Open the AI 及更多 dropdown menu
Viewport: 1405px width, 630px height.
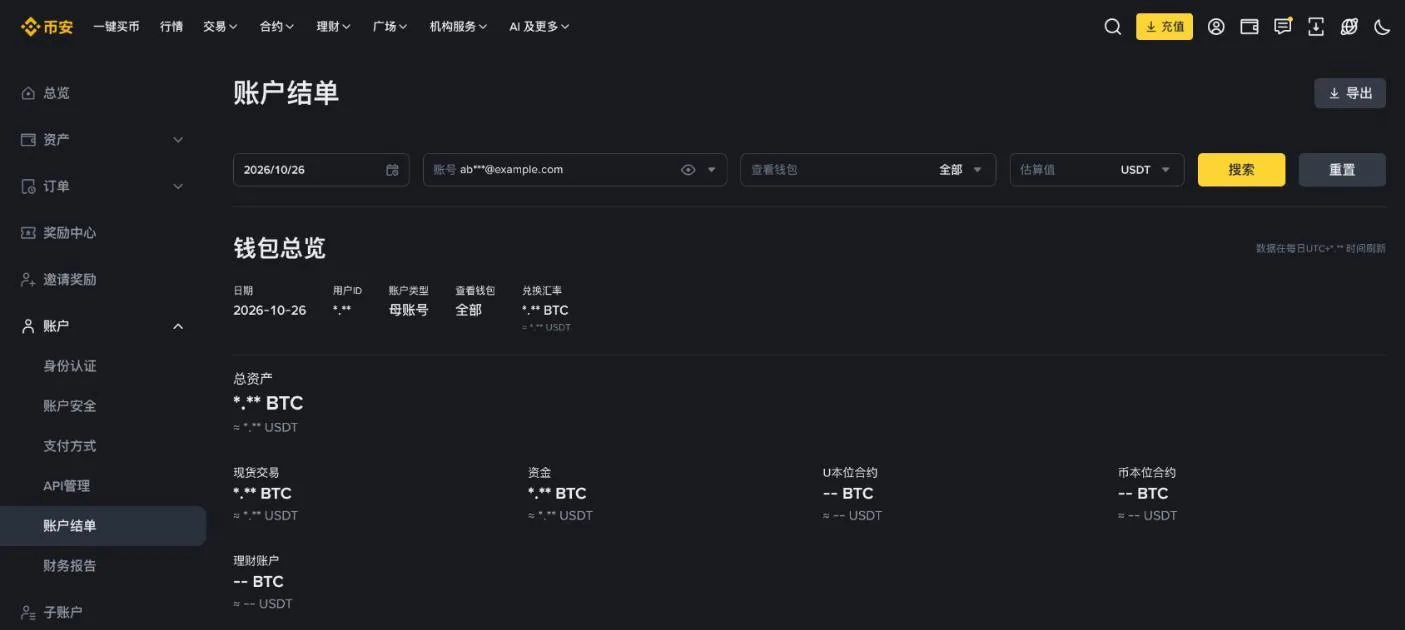point(539,27)
